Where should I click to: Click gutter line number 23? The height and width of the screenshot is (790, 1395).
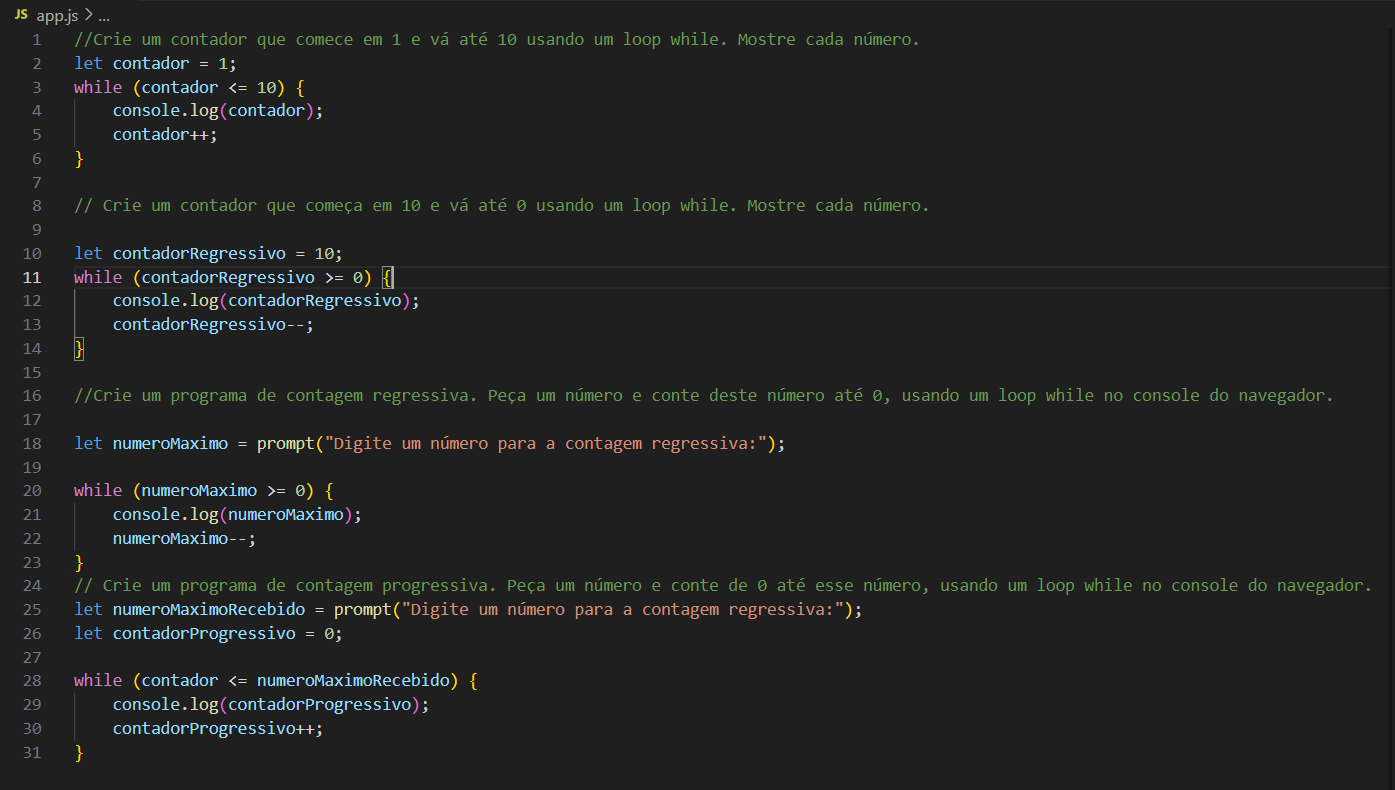click(x=32, y=562)
